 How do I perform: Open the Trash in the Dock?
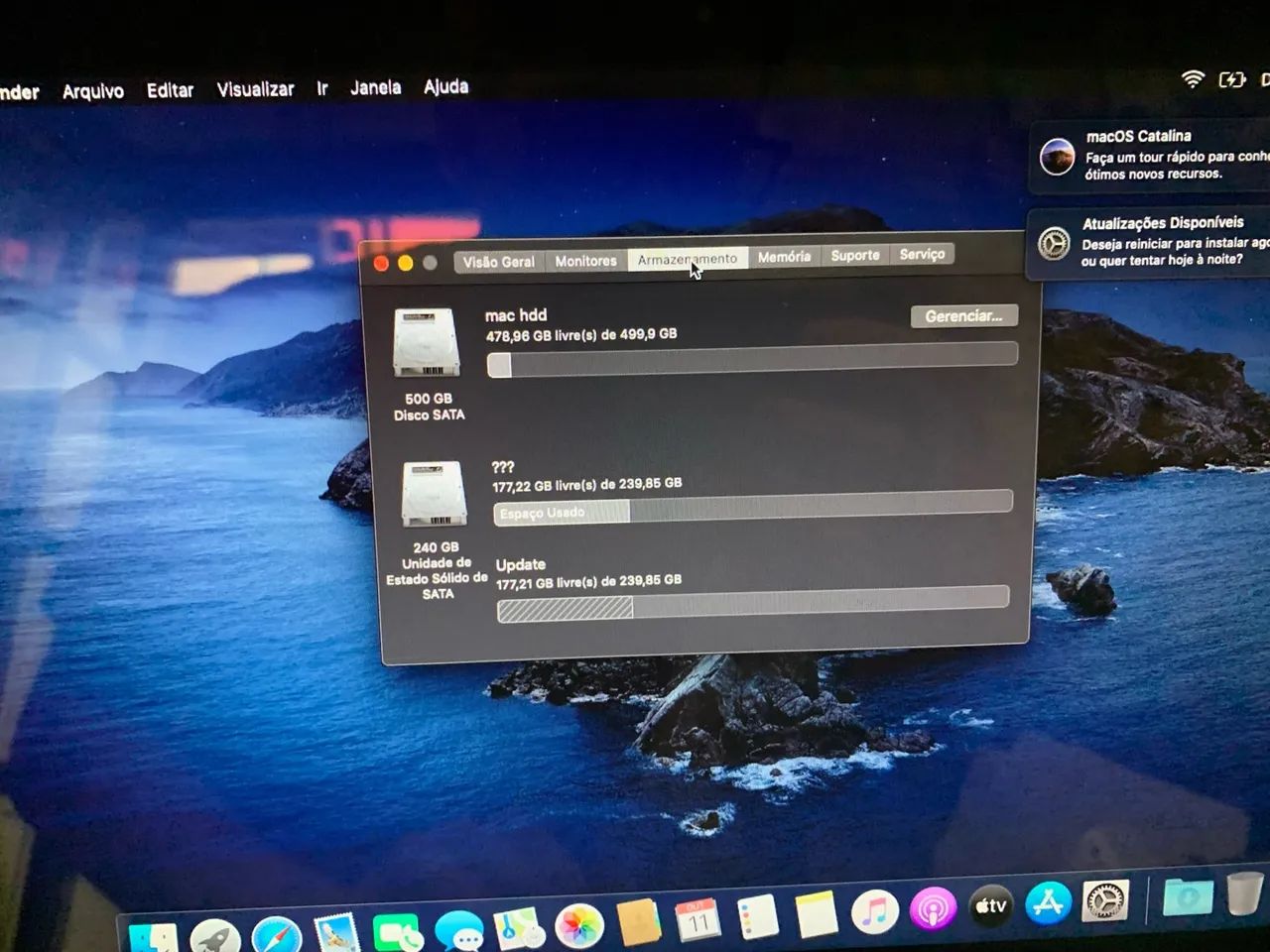click(1245, 892)
